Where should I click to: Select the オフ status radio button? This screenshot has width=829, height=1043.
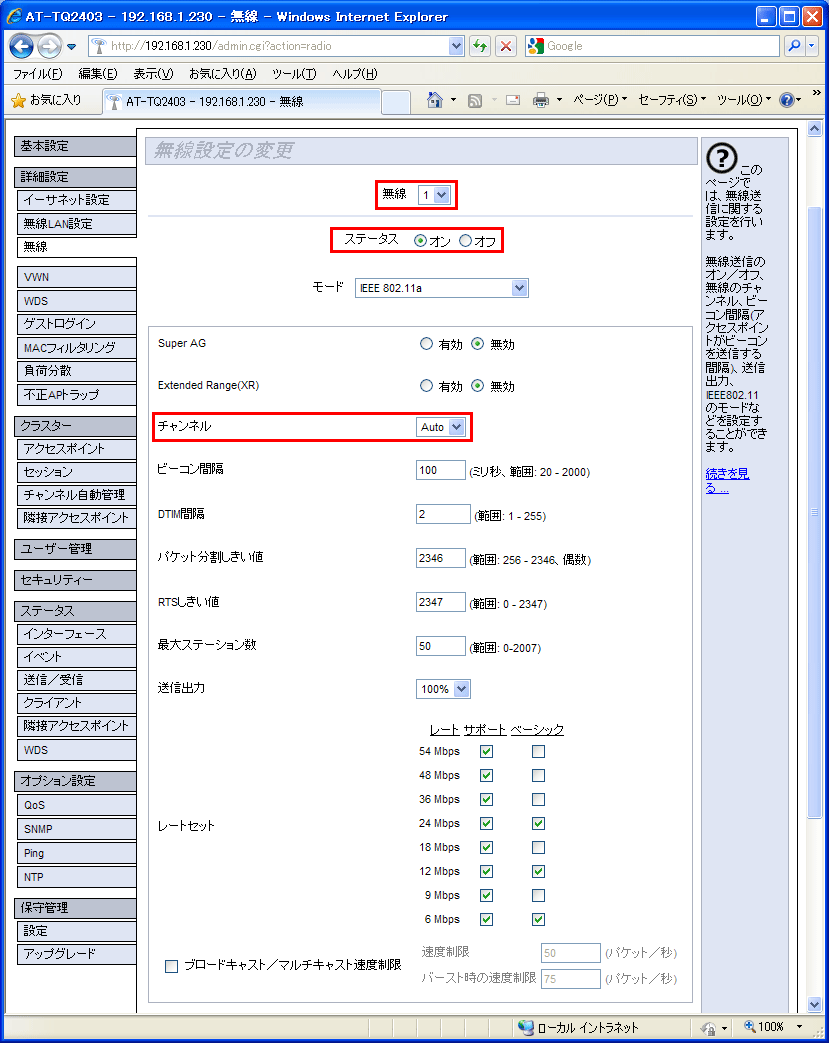tap(466, 241)
